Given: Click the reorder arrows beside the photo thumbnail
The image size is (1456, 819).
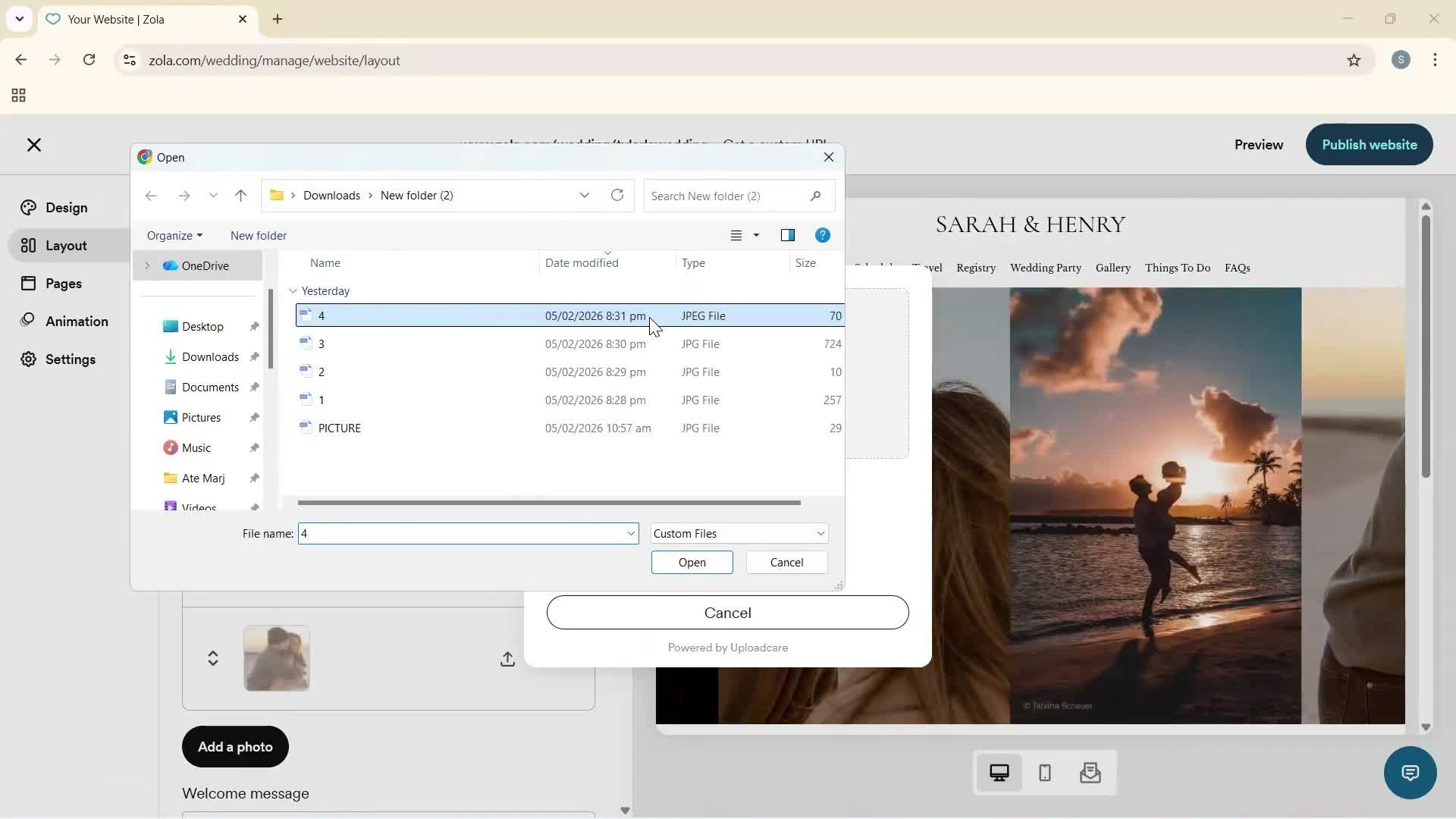Looking at the screenshot, I should coord(213,658).
